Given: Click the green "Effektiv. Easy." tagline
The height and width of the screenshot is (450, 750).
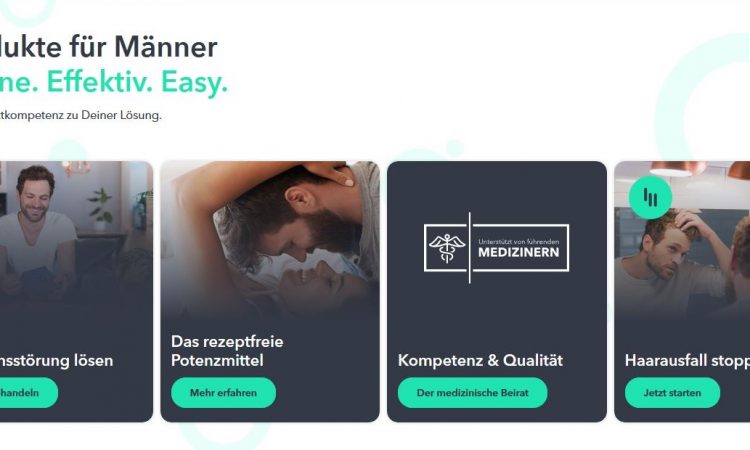Looking at the screenshot, I should [x=137, y=82].
